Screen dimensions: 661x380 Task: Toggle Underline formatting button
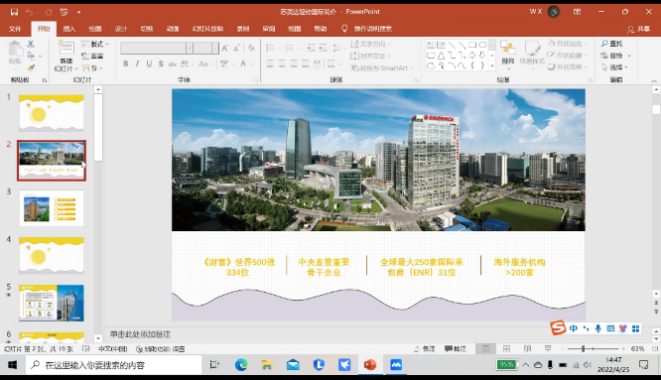pyautogui.click(x=149, y=64)
